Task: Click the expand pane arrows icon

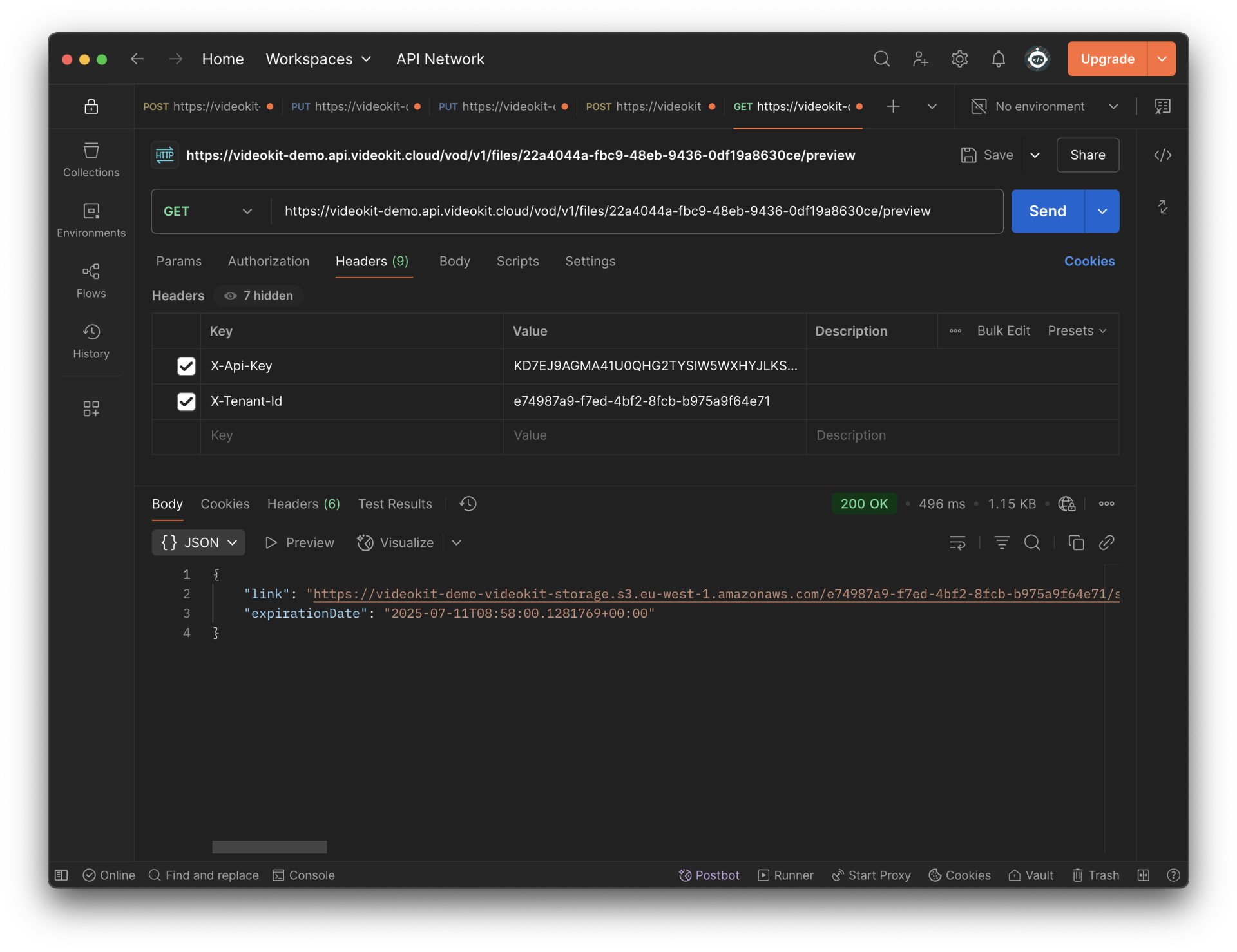Action: (x=1162, y=207)
